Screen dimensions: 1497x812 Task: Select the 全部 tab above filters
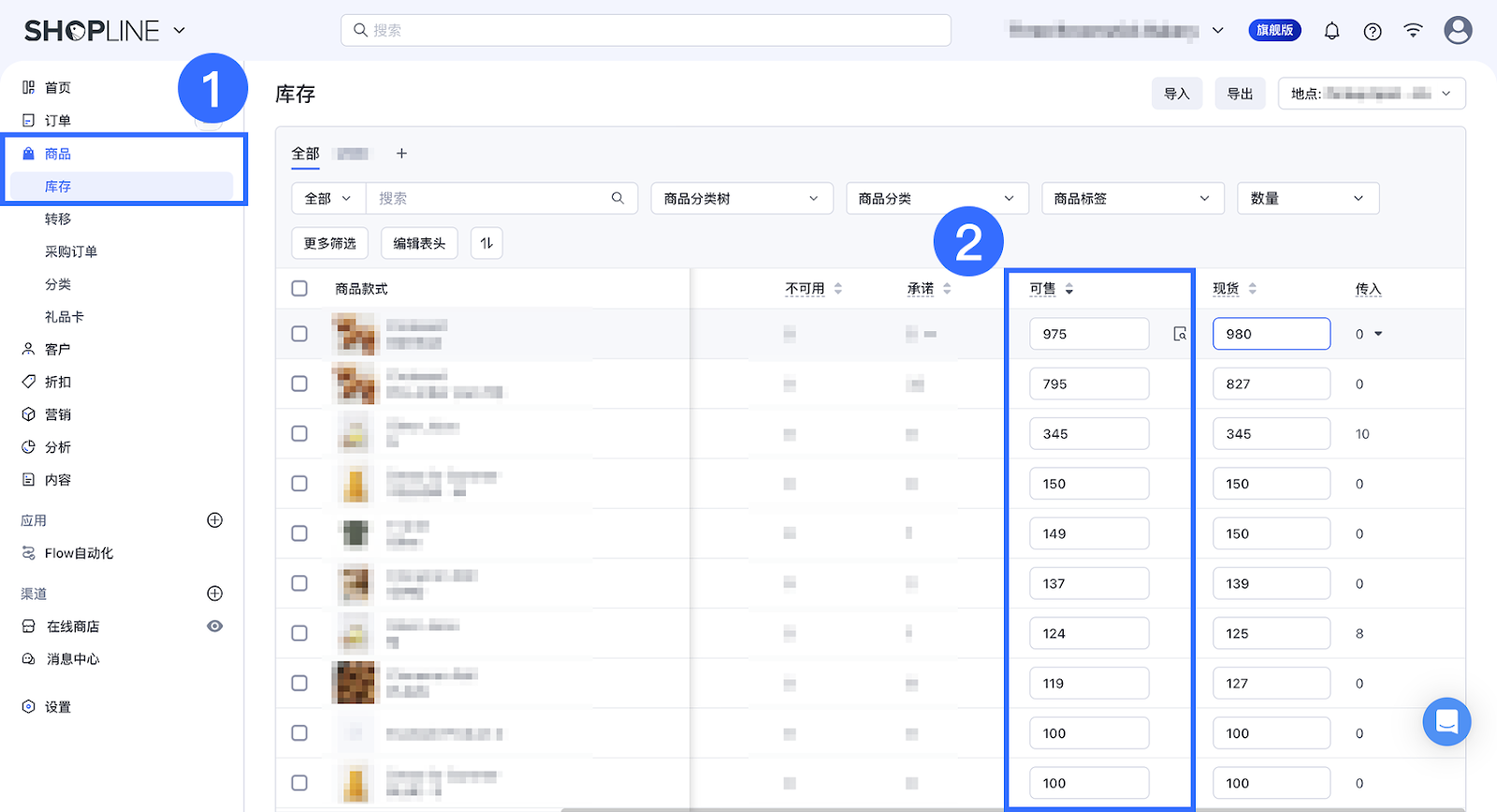pos(305,153)
